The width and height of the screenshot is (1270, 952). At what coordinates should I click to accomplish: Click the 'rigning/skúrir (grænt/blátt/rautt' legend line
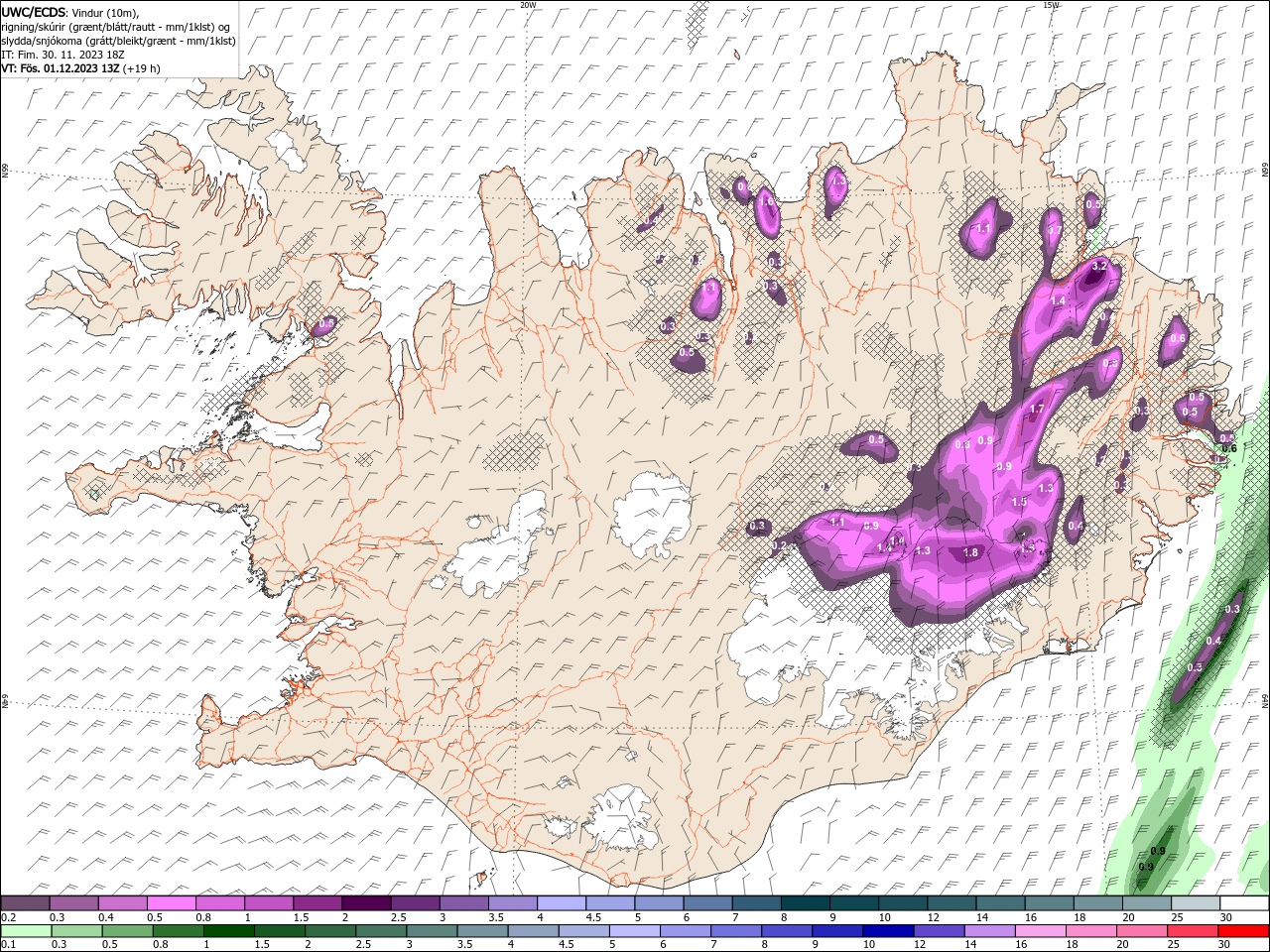pyautogui.click(x=115, y=27)
